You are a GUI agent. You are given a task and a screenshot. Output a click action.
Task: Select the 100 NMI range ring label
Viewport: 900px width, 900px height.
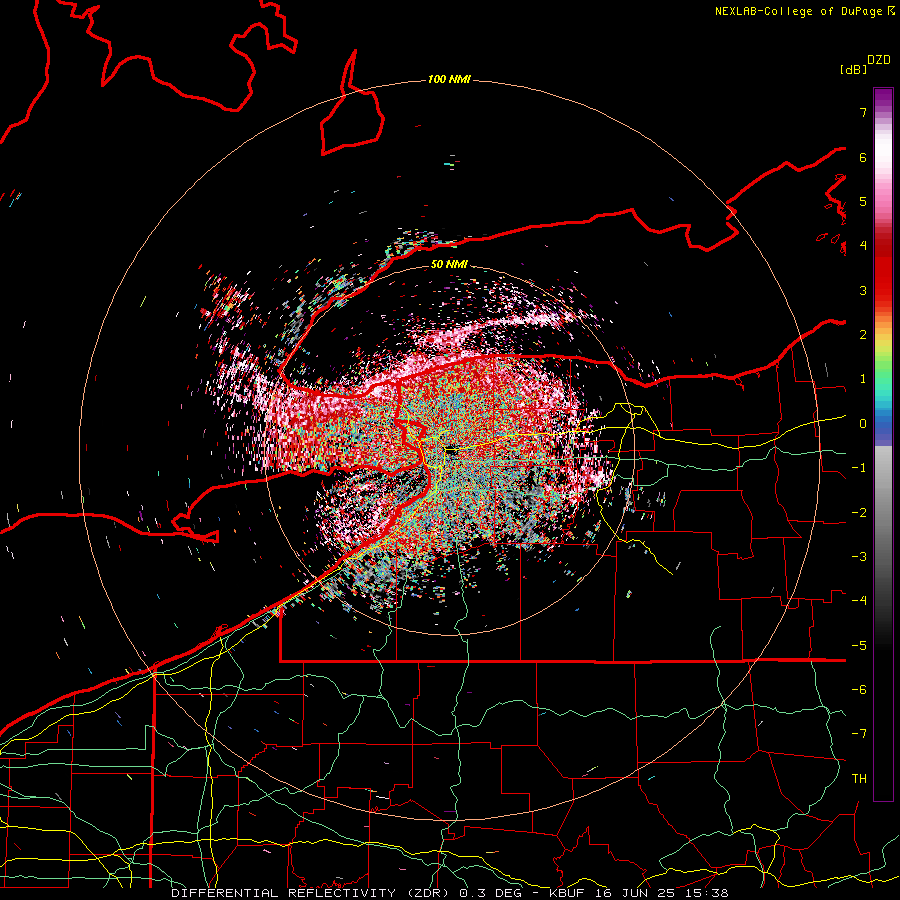(449, 79)
